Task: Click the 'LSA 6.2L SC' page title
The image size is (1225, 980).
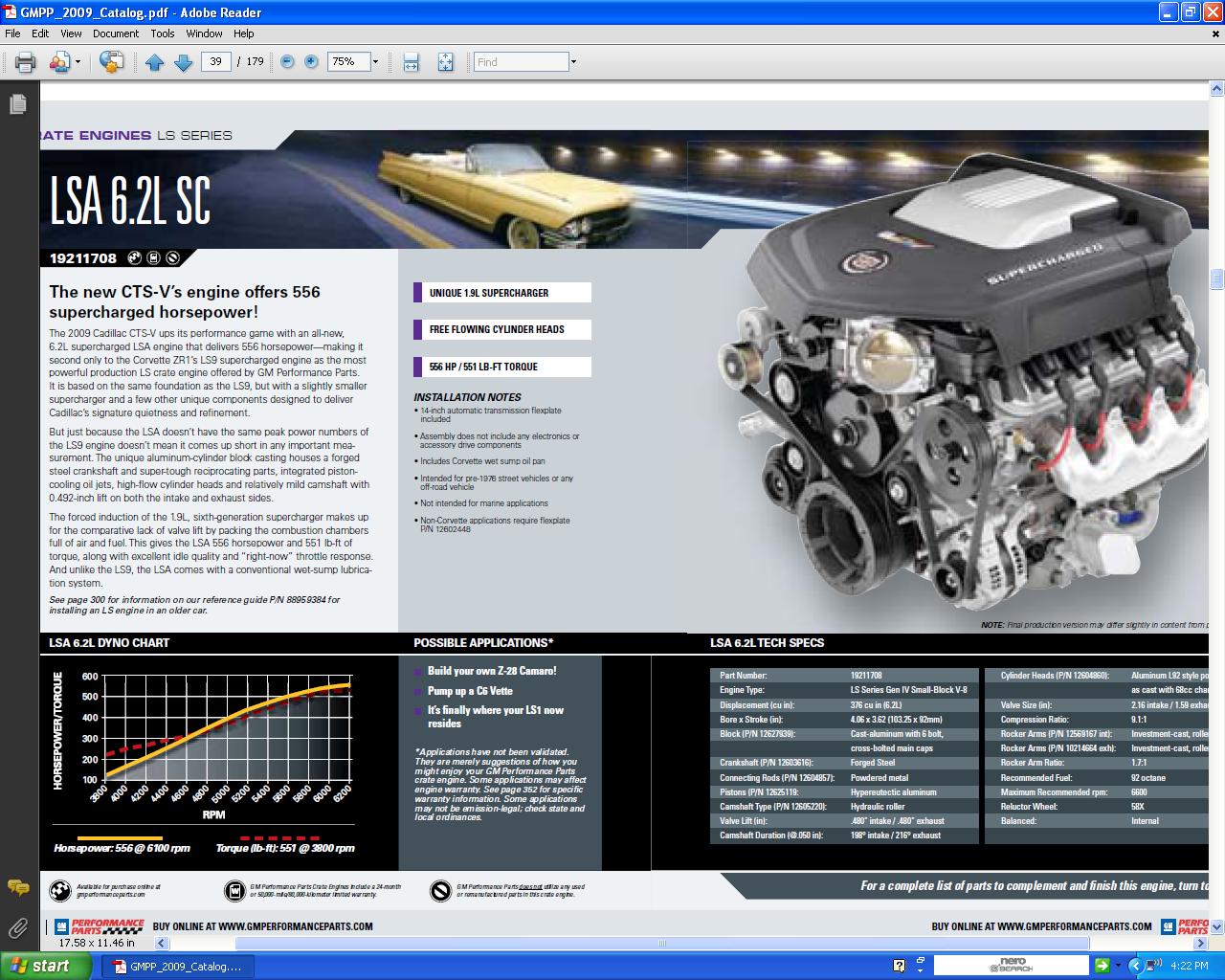Action: pos(130,200)
